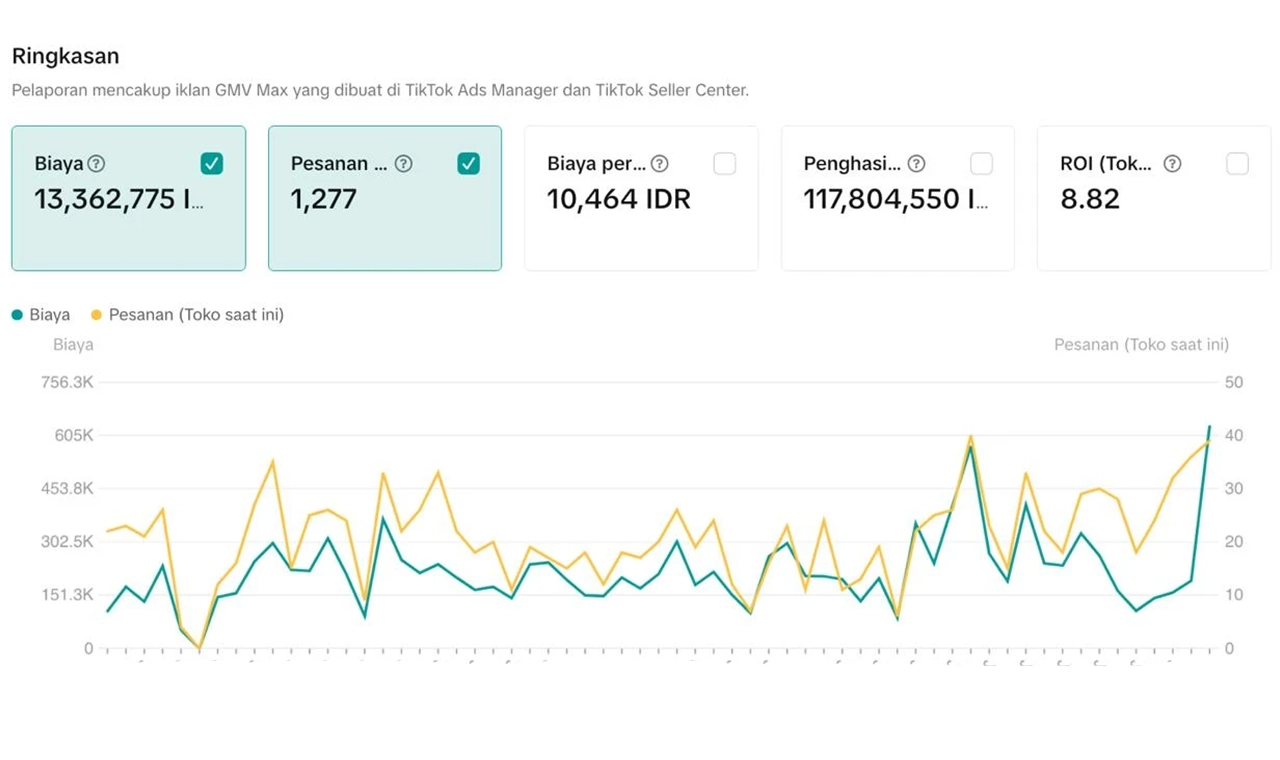The width and height of the screenshot is (1280, 760).
Task: Uncheck the Biaya metric checkbox
Action: 212,164
